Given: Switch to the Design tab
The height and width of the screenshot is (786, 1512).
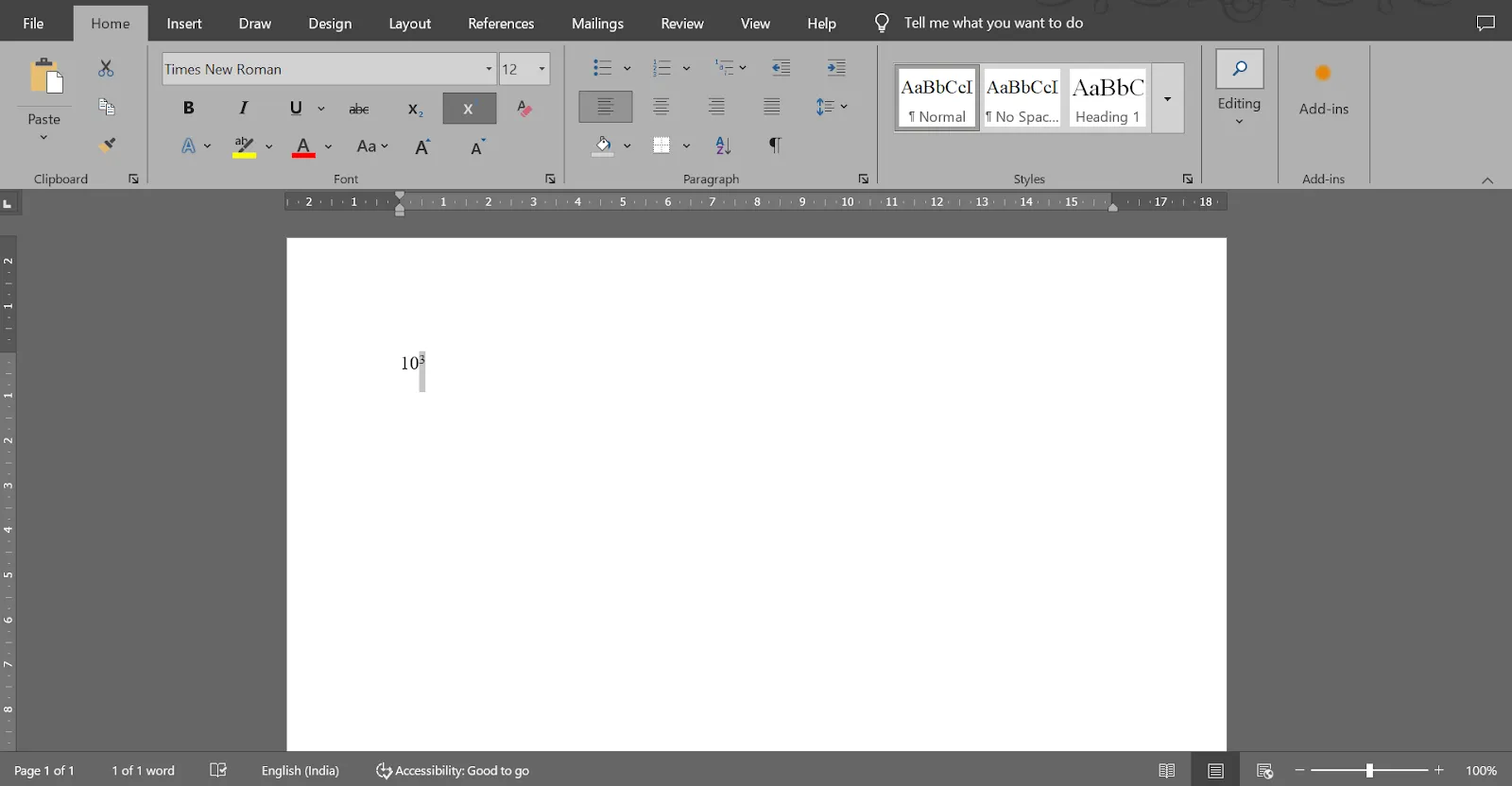Looking at the screenshot, I should click(330, 24).
